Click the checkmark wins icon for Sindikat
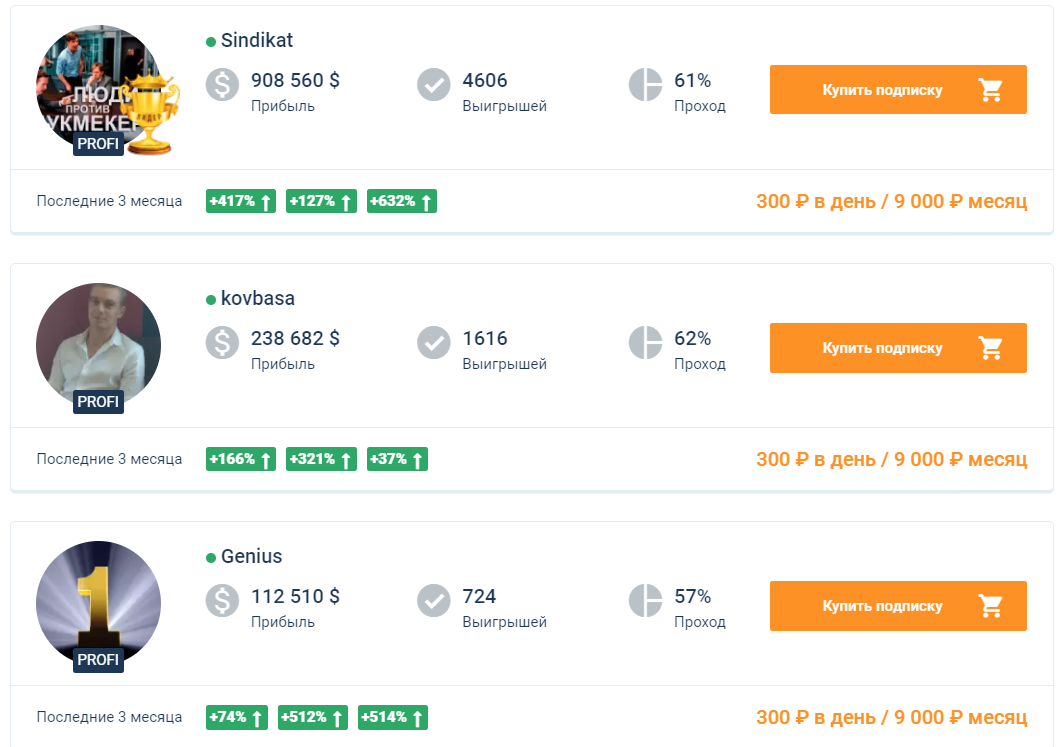The image size is (1060, 747). 434,85
